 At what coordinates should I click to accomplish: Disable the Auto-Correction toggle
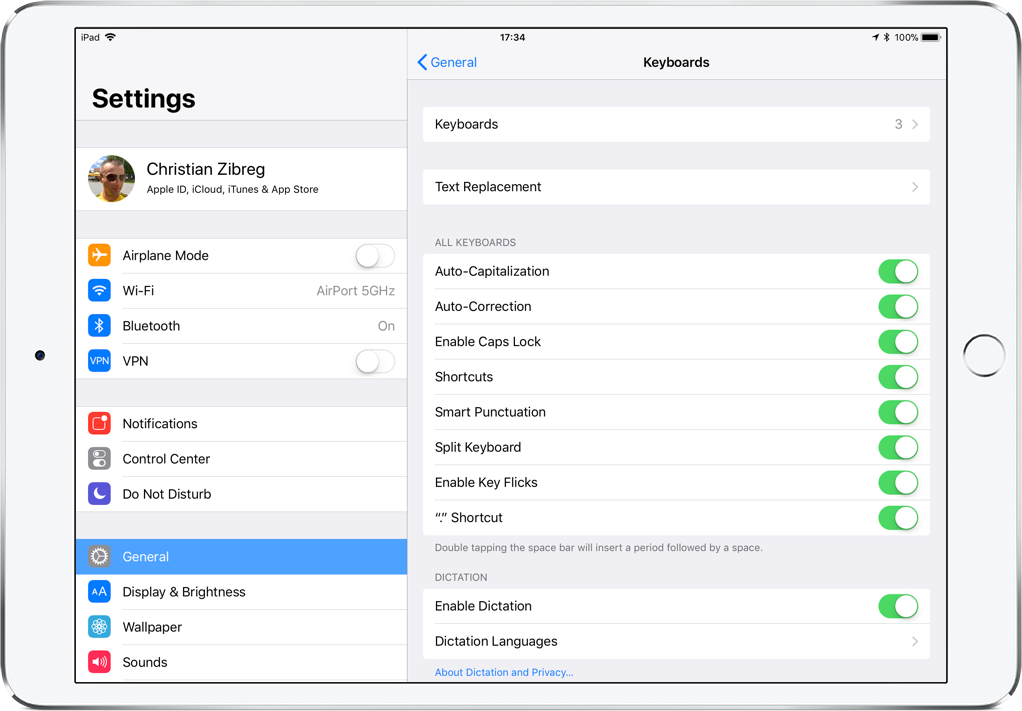[x=898, y=306]
